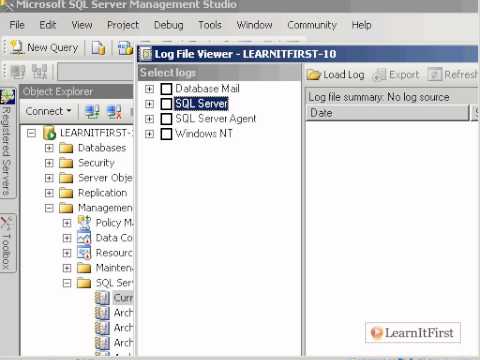Sort by the Date column header
The image size is (480, 360).
tap(387, 113)
